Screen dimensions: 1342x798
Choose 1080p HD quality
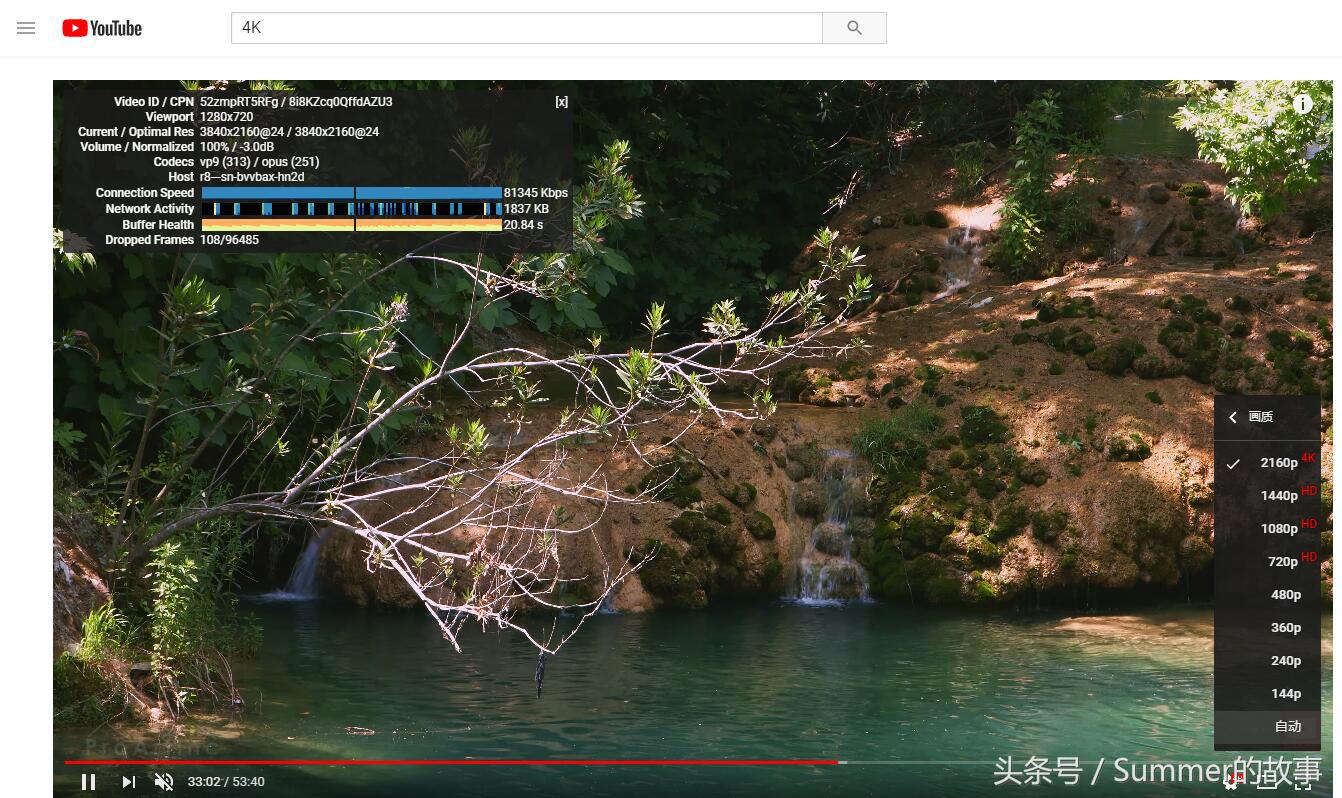[x=1278, y=529]
